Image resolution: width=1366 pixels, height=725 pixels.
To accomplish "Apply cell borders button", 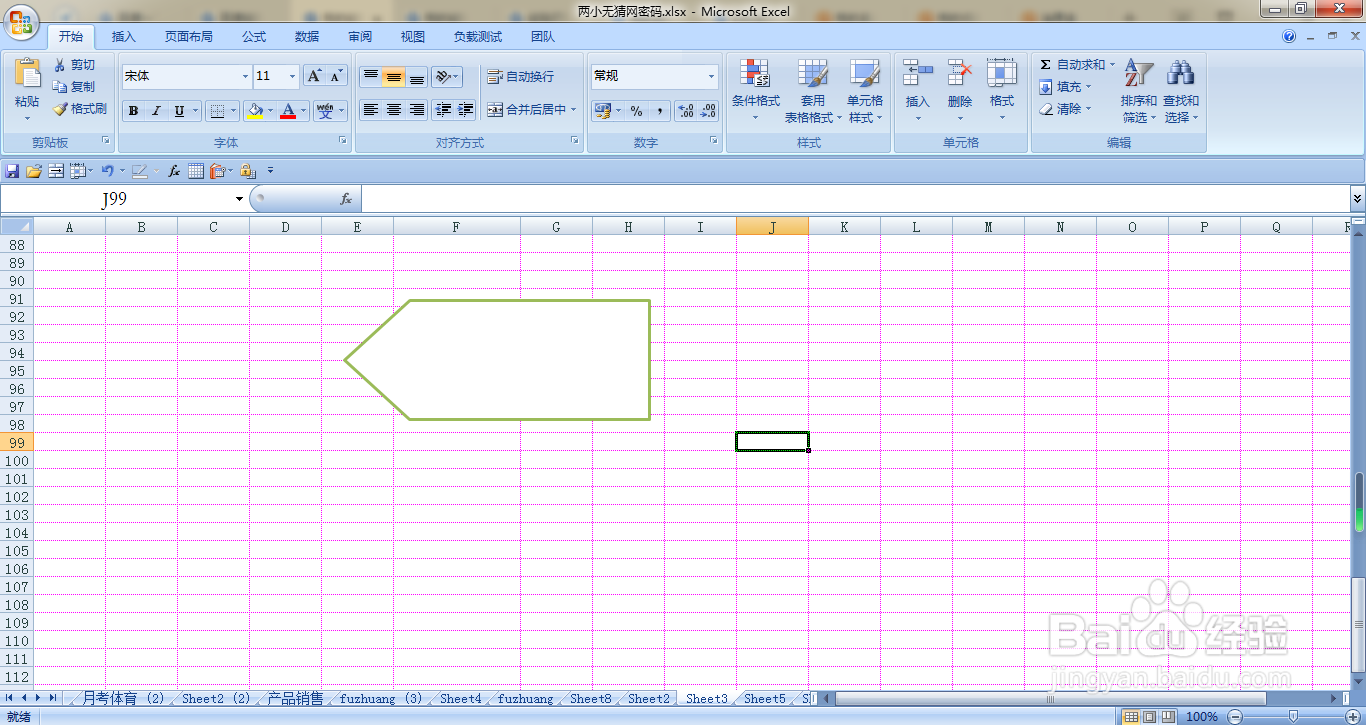I will [218, 111].
